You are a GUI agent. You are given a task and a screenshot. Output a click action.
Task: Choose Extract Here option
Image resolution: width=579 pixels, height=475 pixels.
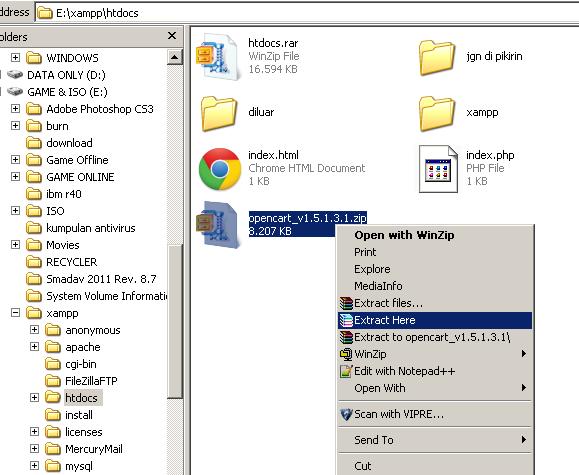(435, 320)
